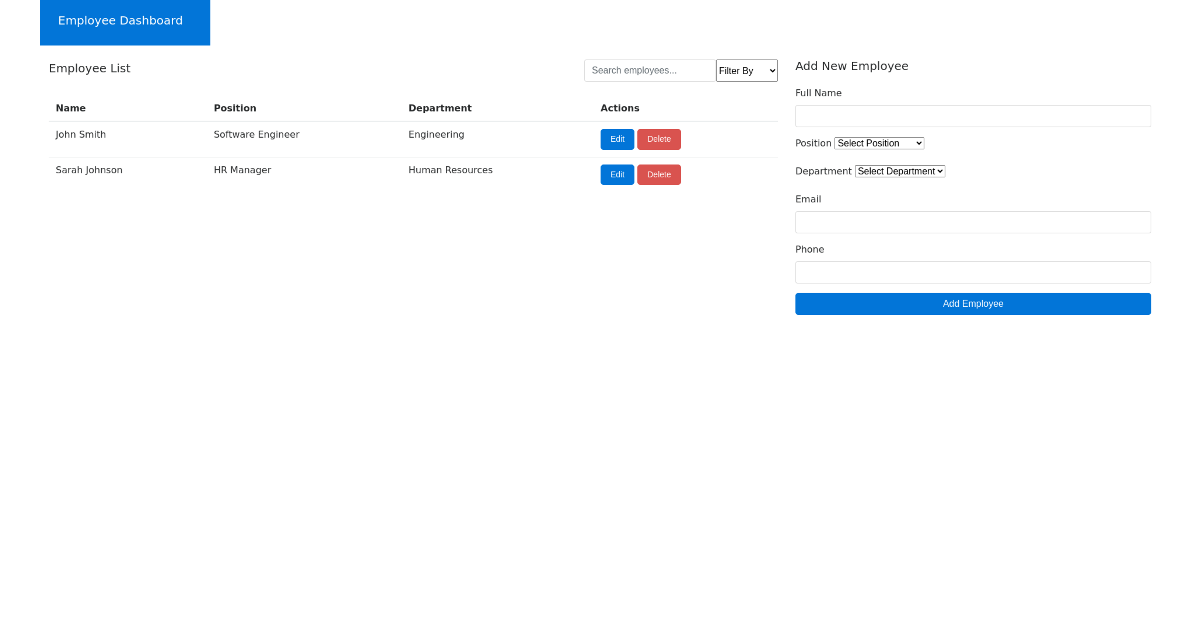Image resolution: width=1200 pixels, height=630 pixels.
Task: Click the Position column header
Action: (x=234, y=108)
